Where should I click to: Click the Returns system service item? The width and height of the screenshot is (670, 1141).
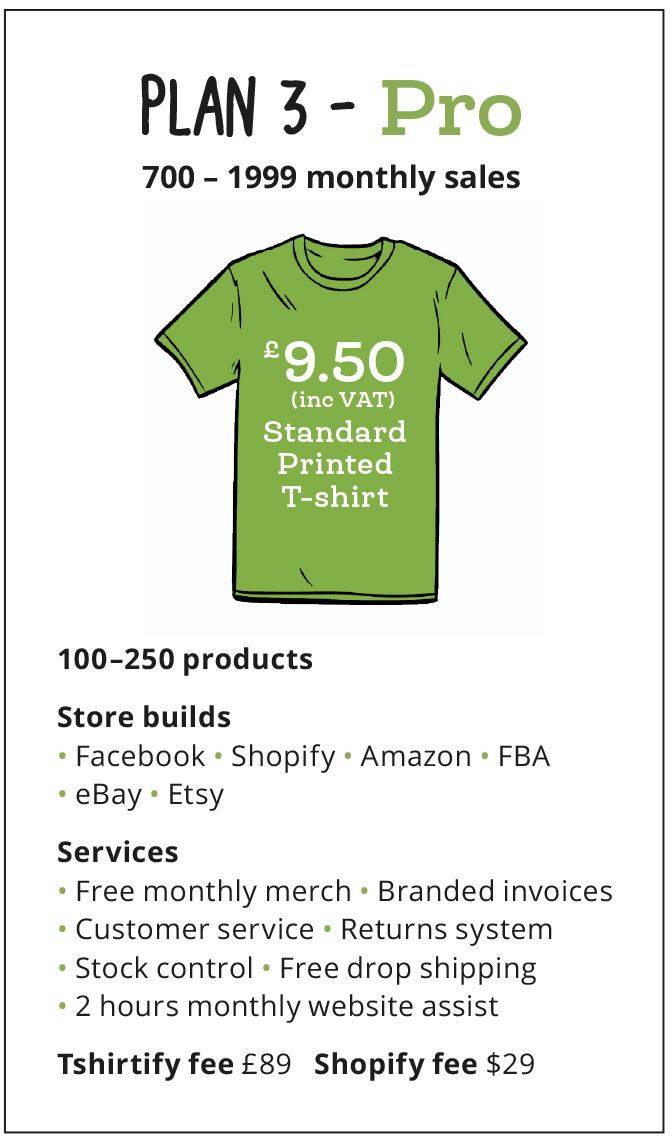447,929
